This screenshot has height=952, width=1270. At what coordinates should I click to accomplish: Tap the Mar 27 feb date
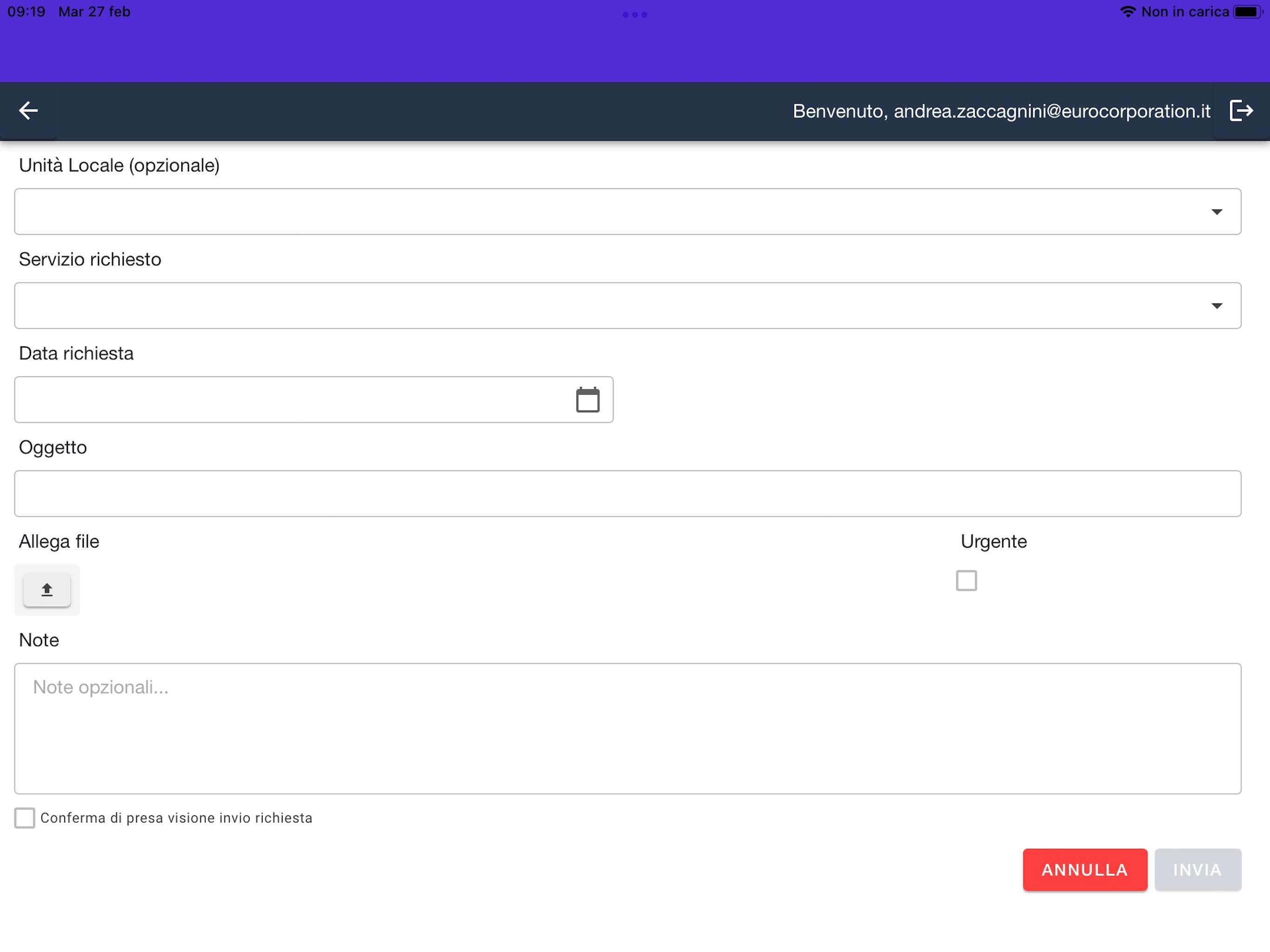[x=94, y=12]
